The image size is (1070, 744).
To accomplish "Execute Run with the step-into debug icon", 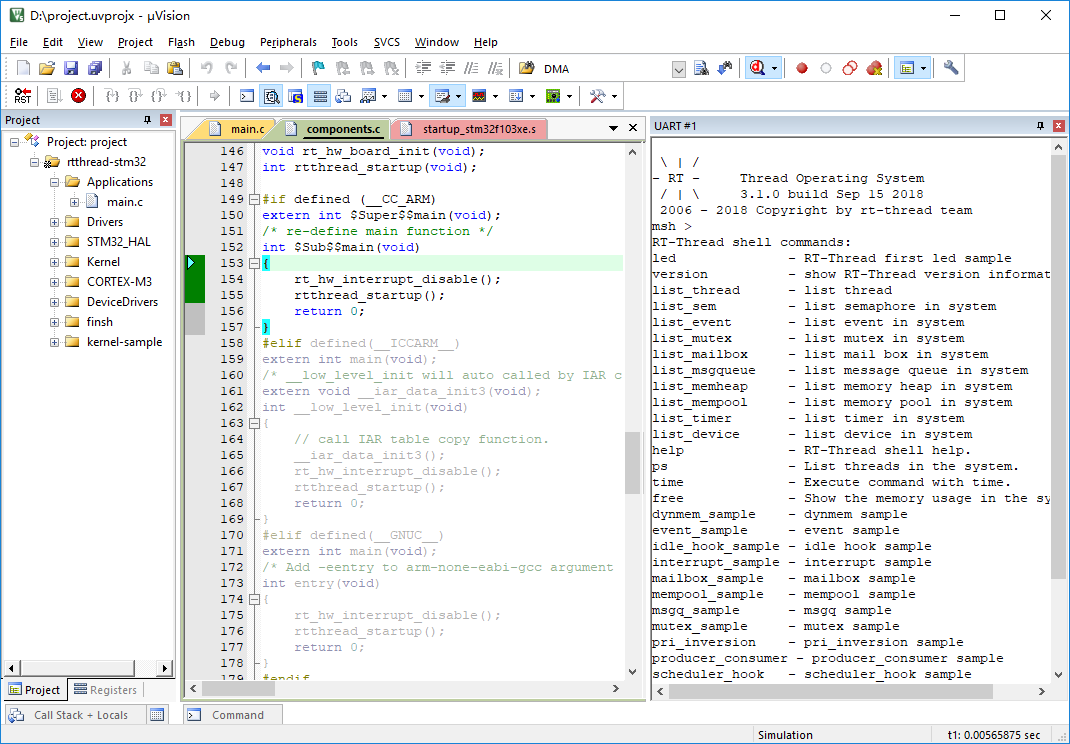I will pyautogui.click(x=110, y=96).
